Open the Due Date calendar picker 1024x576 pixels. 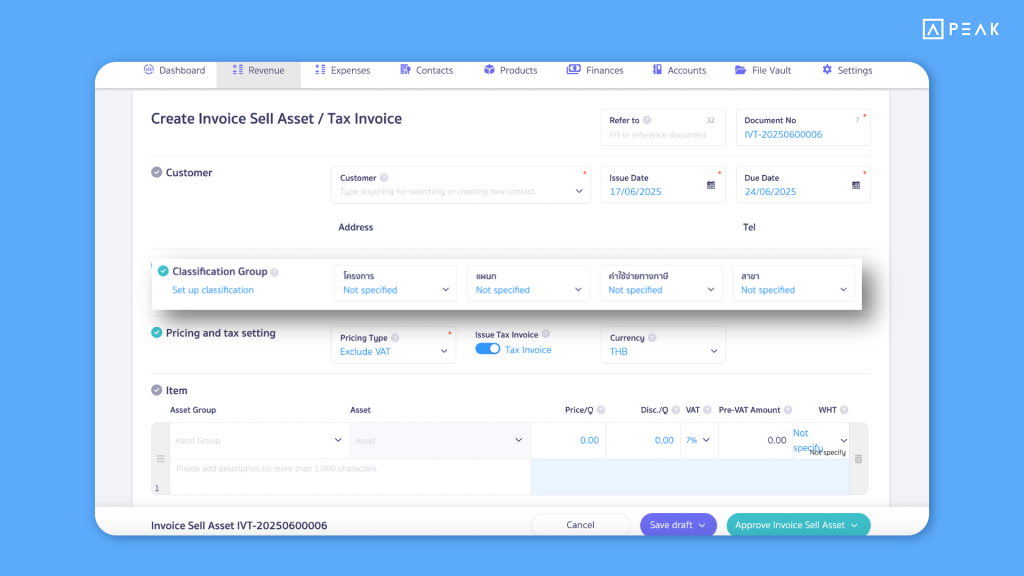(856, 184)
